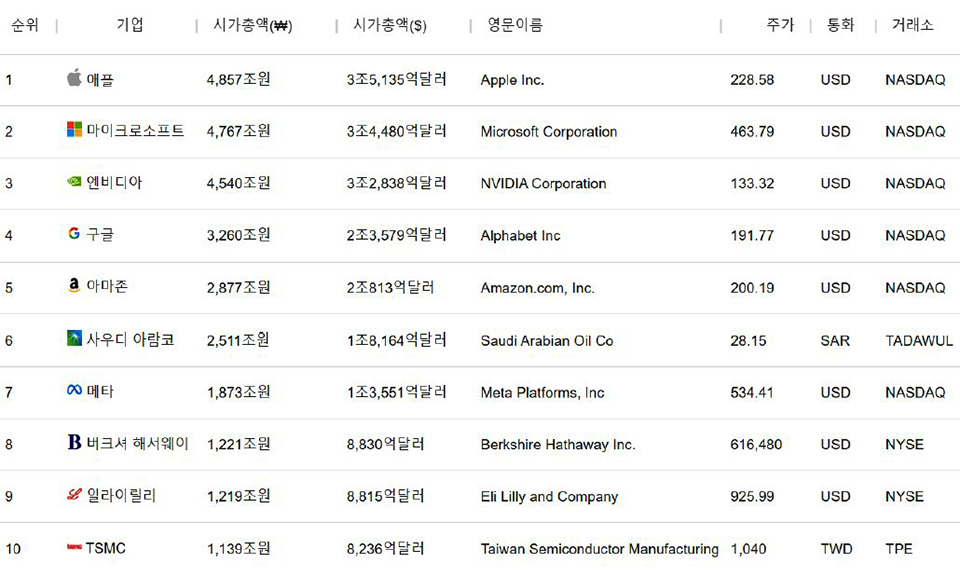960x577 pixels.
Task: Click the Eli Lilly logo icon
Action: pyautogui.click(x=73, y=496)
